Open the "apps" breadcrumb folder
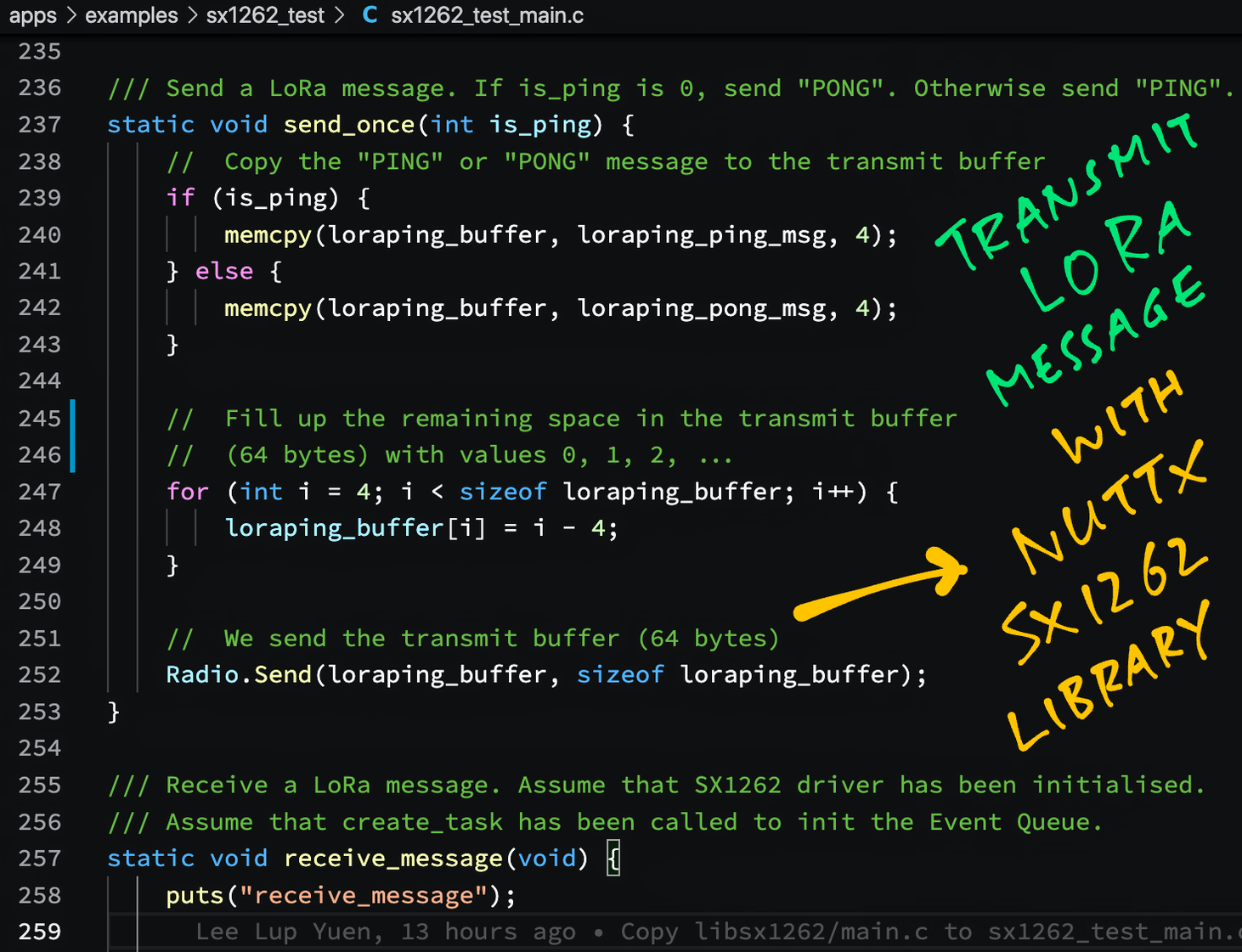The height and width of the screenshot is (952, 1242). tap(32, 15)
